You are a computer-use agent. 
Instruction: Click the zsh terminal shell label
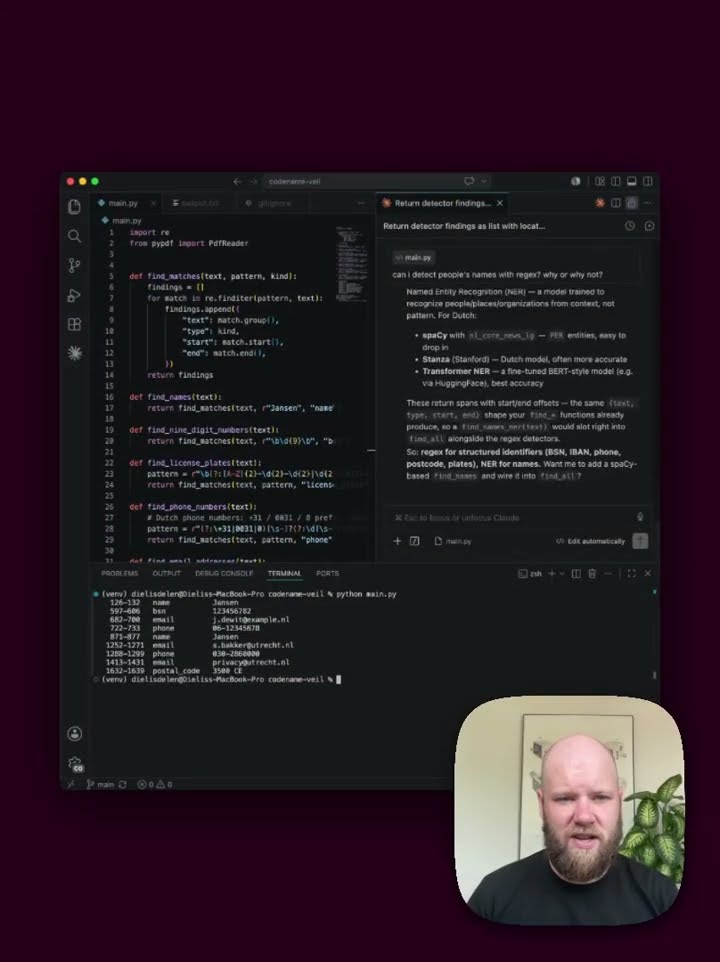[x=530, y=574]
